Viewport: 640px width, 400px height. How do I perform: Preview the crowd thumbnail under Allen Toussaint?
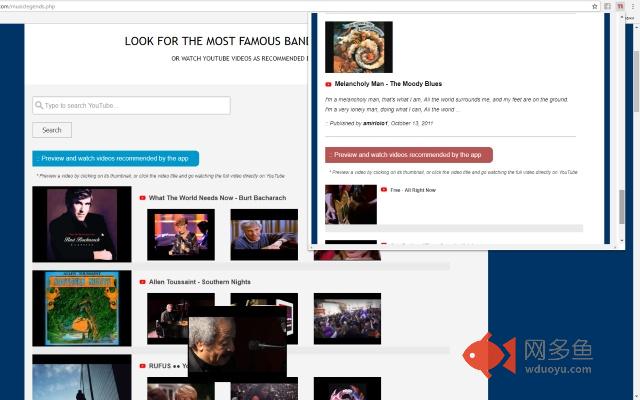(x=347, y=318)
